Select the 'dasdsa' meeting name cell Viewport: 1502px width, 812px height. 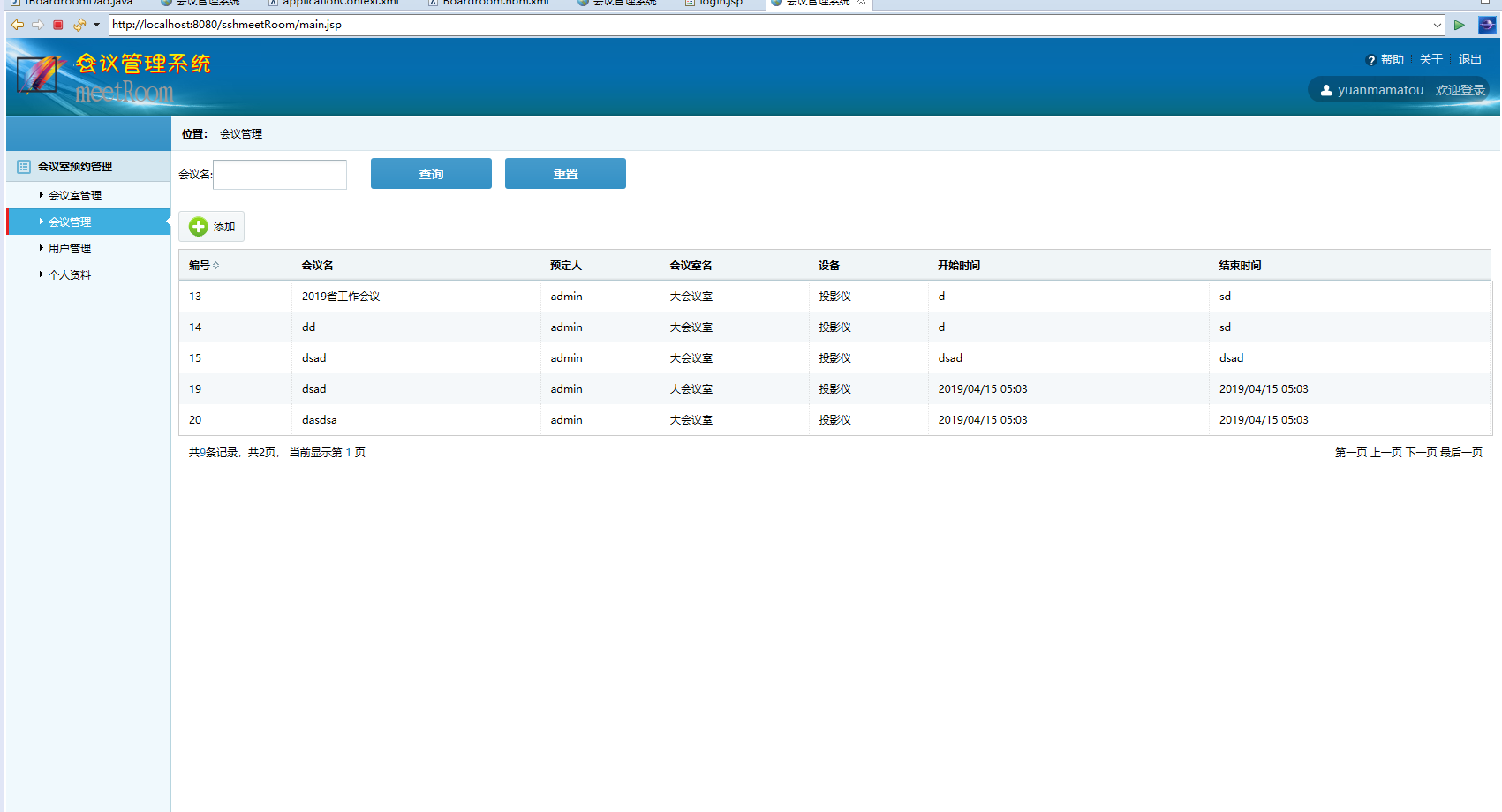416,419
